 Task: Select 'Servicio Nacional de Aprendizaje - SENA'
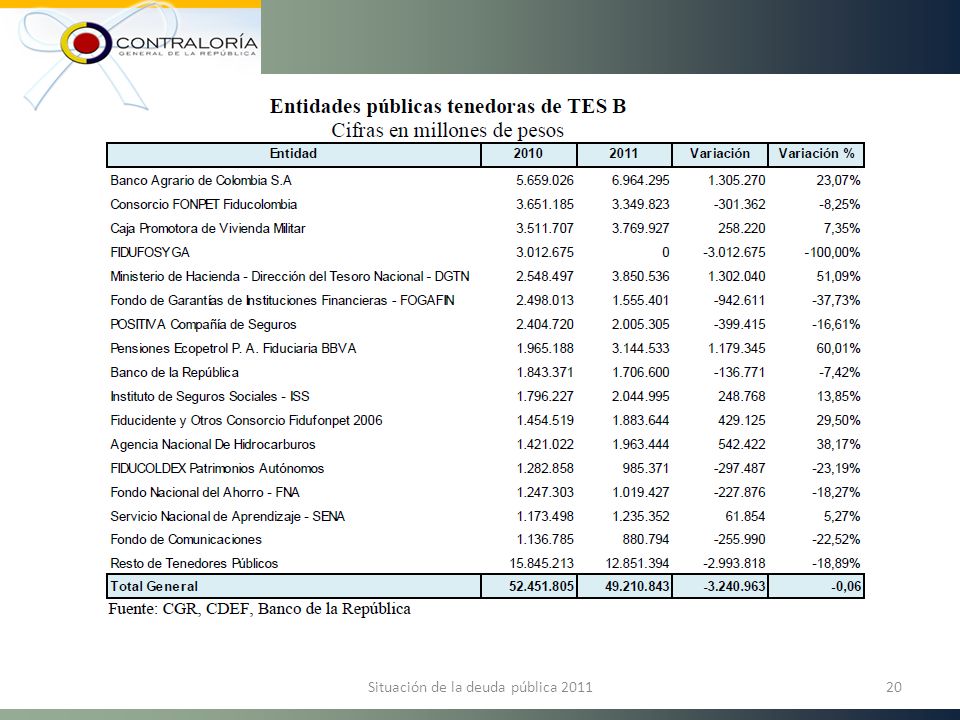tap(228, 516)
